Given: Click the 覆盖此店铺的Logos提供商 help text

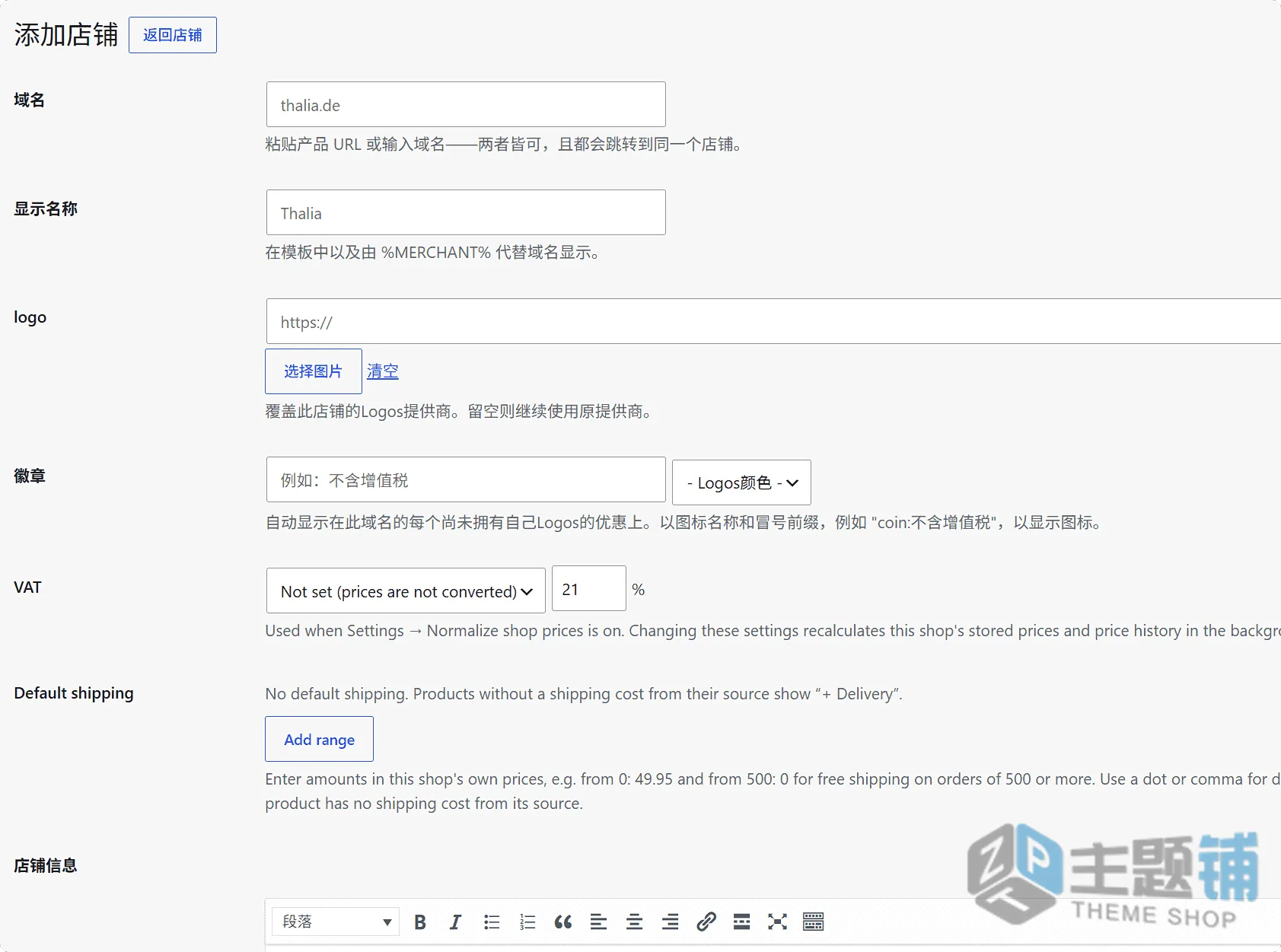Looking at the screenshot, I should (460, 412).
